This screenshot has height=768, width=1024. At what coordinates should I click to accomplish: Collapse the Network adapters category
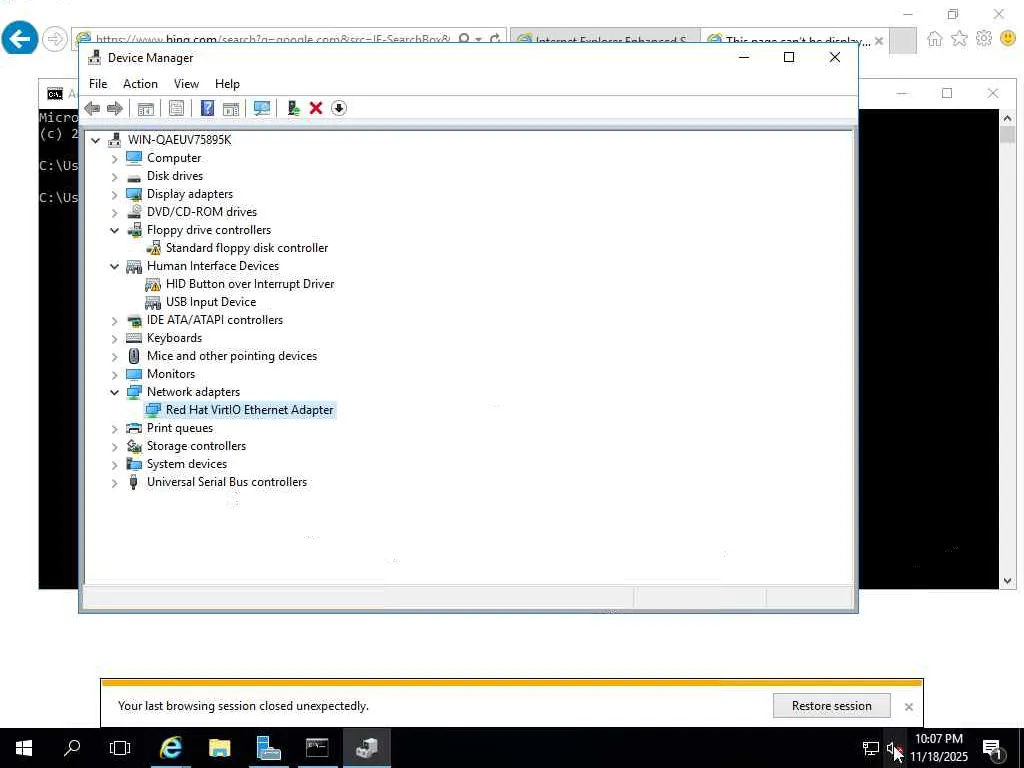[114, 392]
